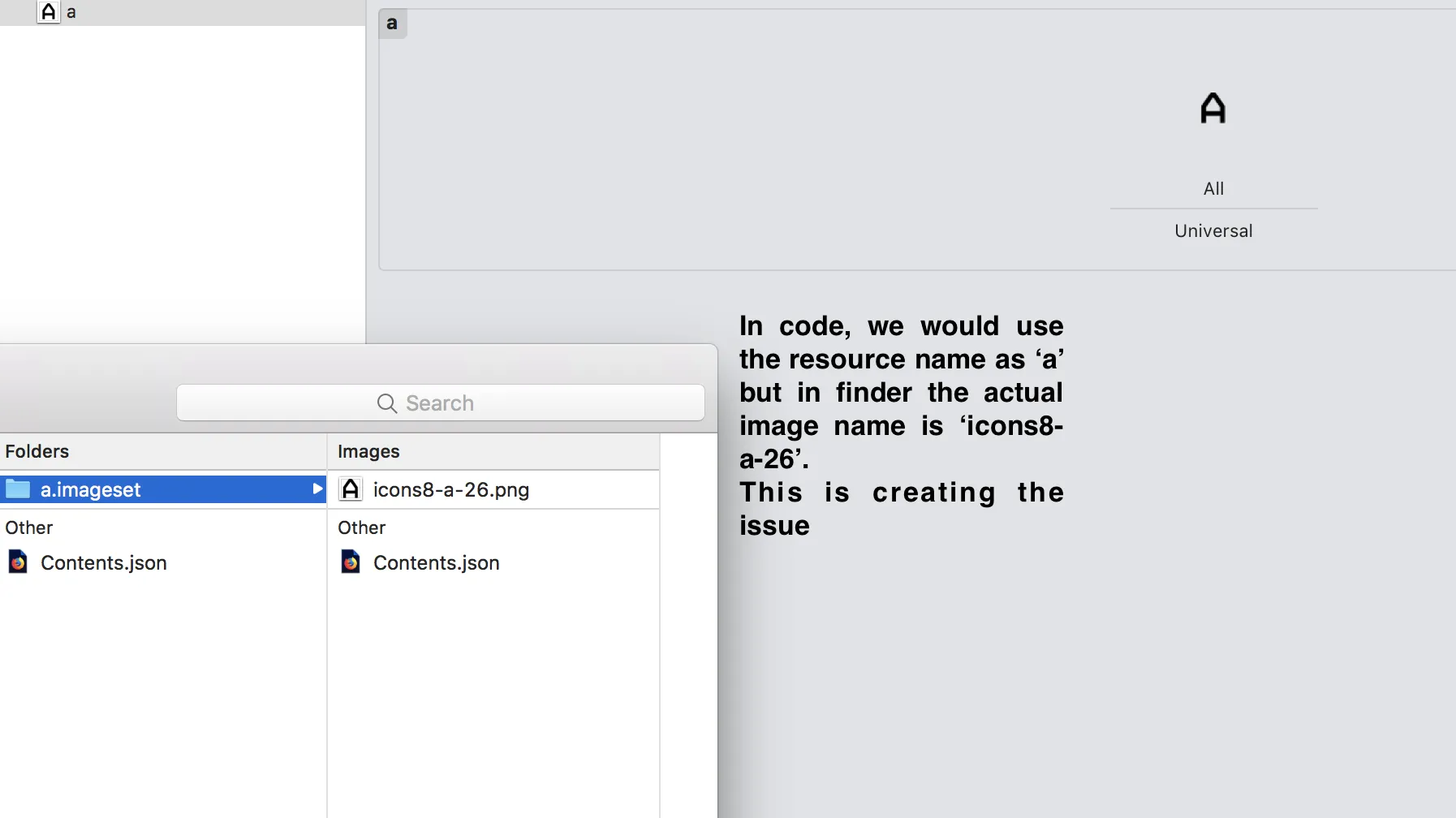
Task: Click the blue folder icon of a.imageset
Action: pos(18,489)
